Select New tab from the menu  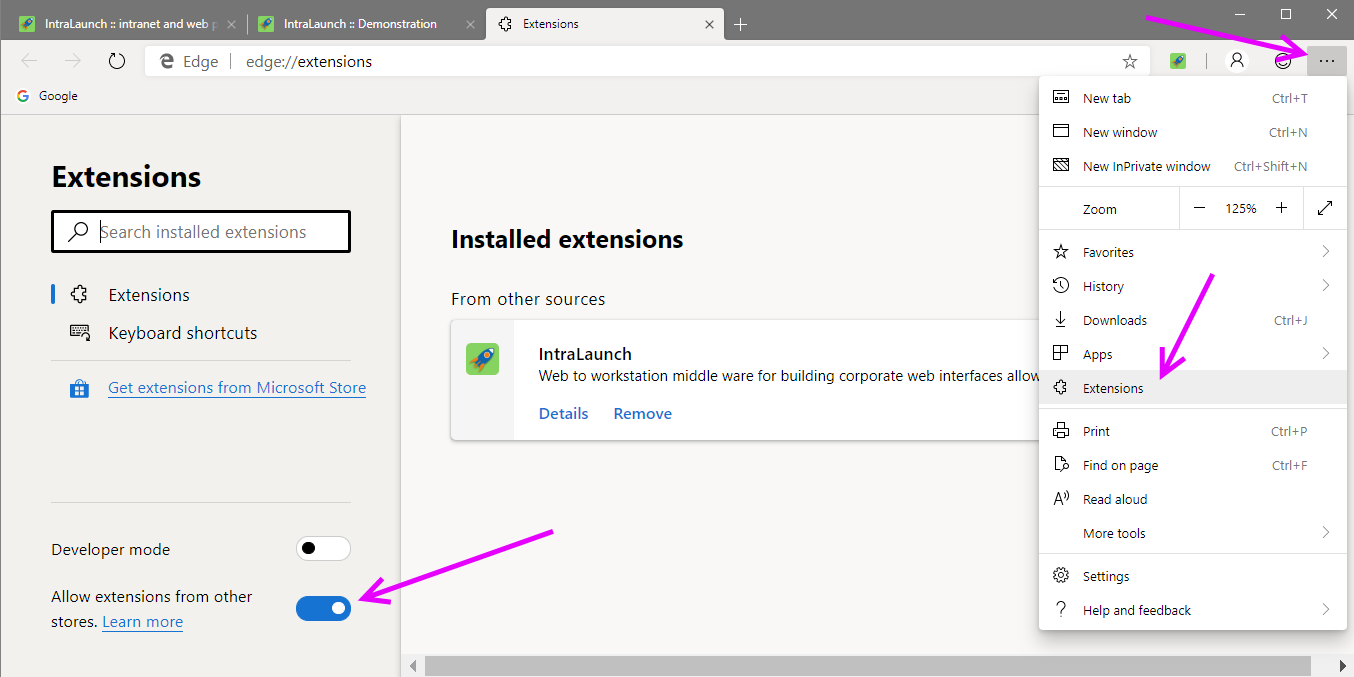point(1193,98)
